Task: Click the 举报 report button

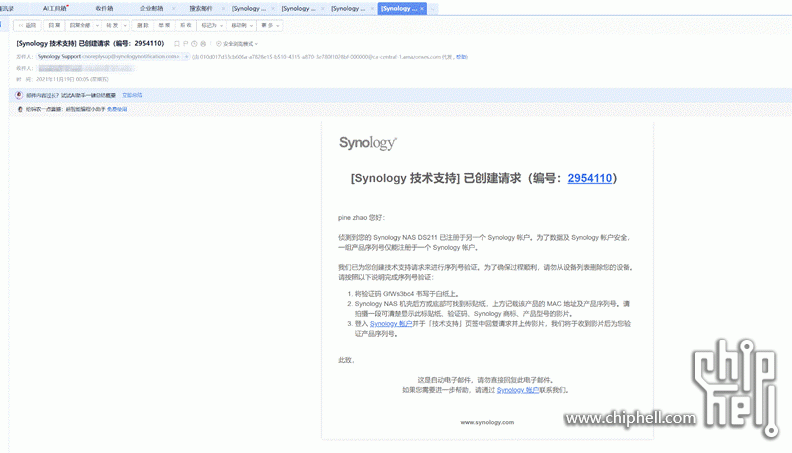Action: point(164,25)
